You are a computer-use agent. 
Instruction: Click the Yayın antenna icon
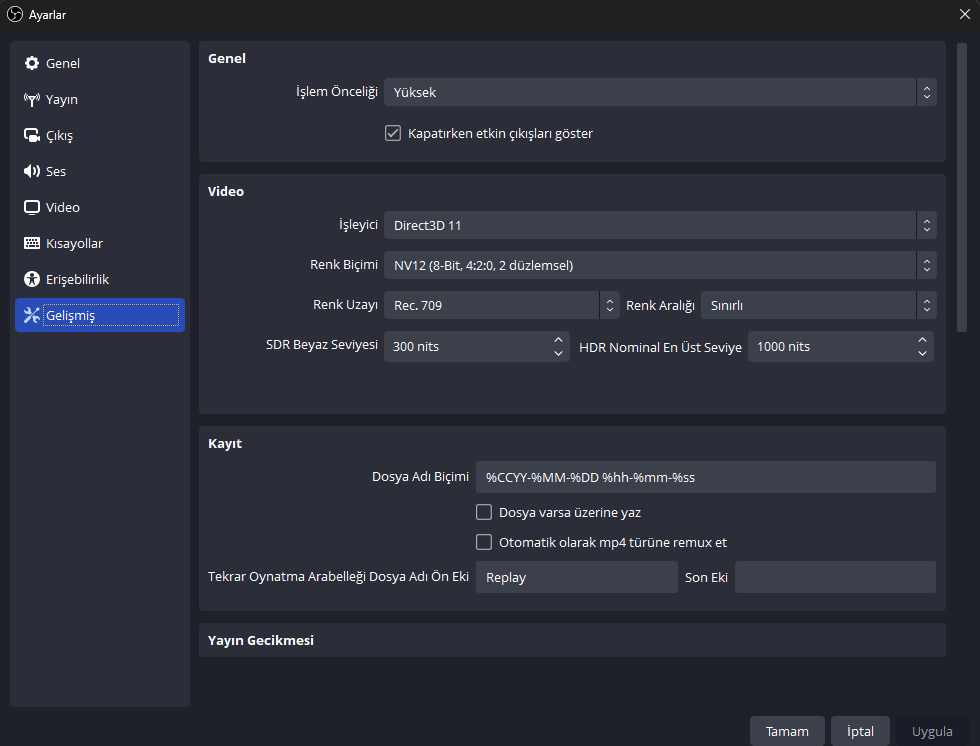pos(31,99)
